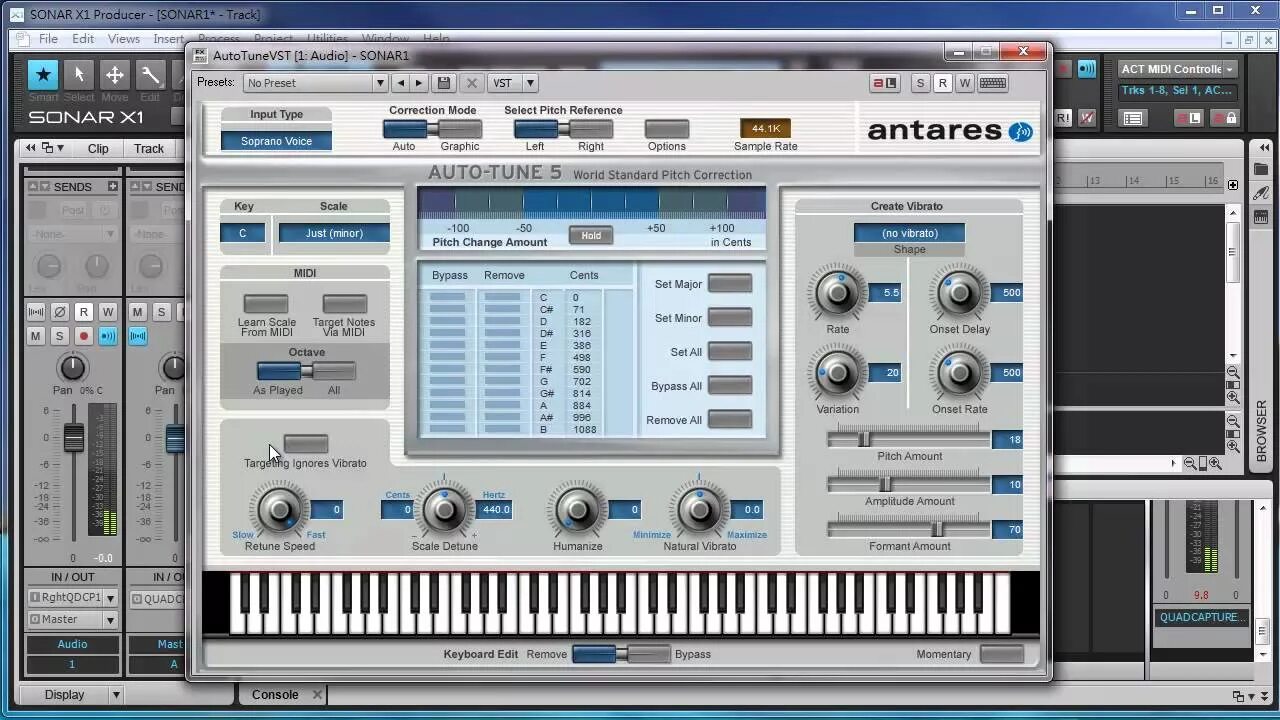Click Set Major button
The image size is (1280, 720).
[x=730, y=284]
